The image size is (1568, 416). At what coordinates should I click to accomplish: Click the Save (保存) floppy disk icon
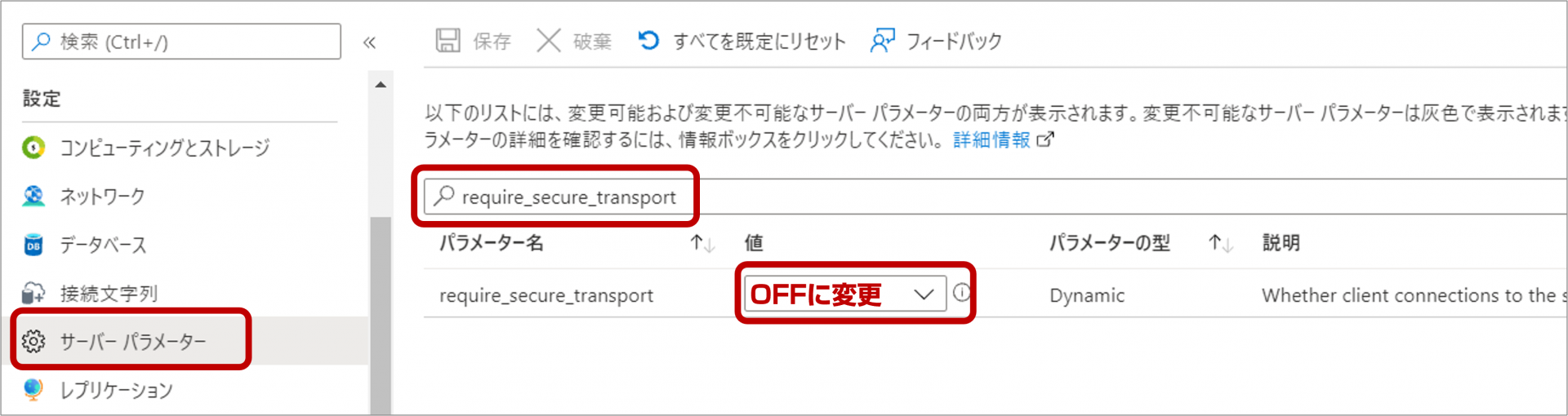448,41
